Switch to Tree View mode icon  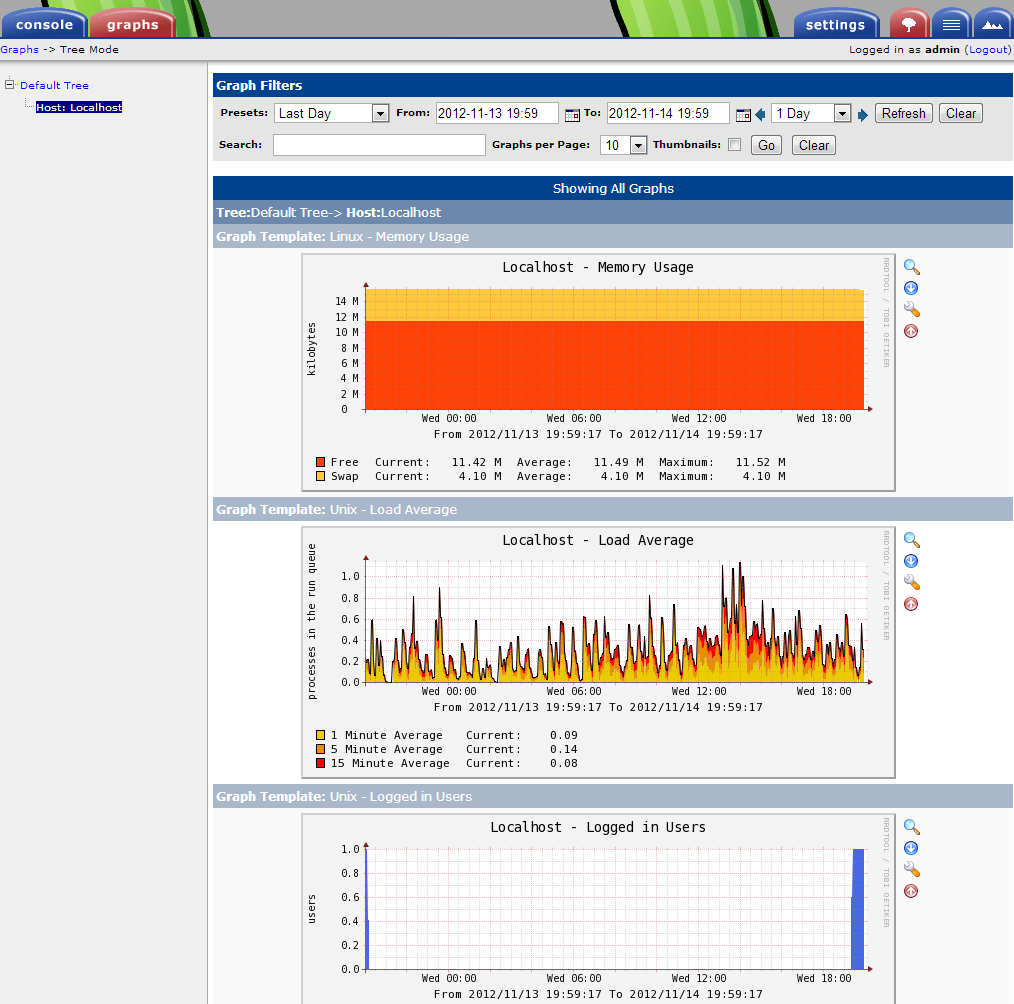pos(908,24)
